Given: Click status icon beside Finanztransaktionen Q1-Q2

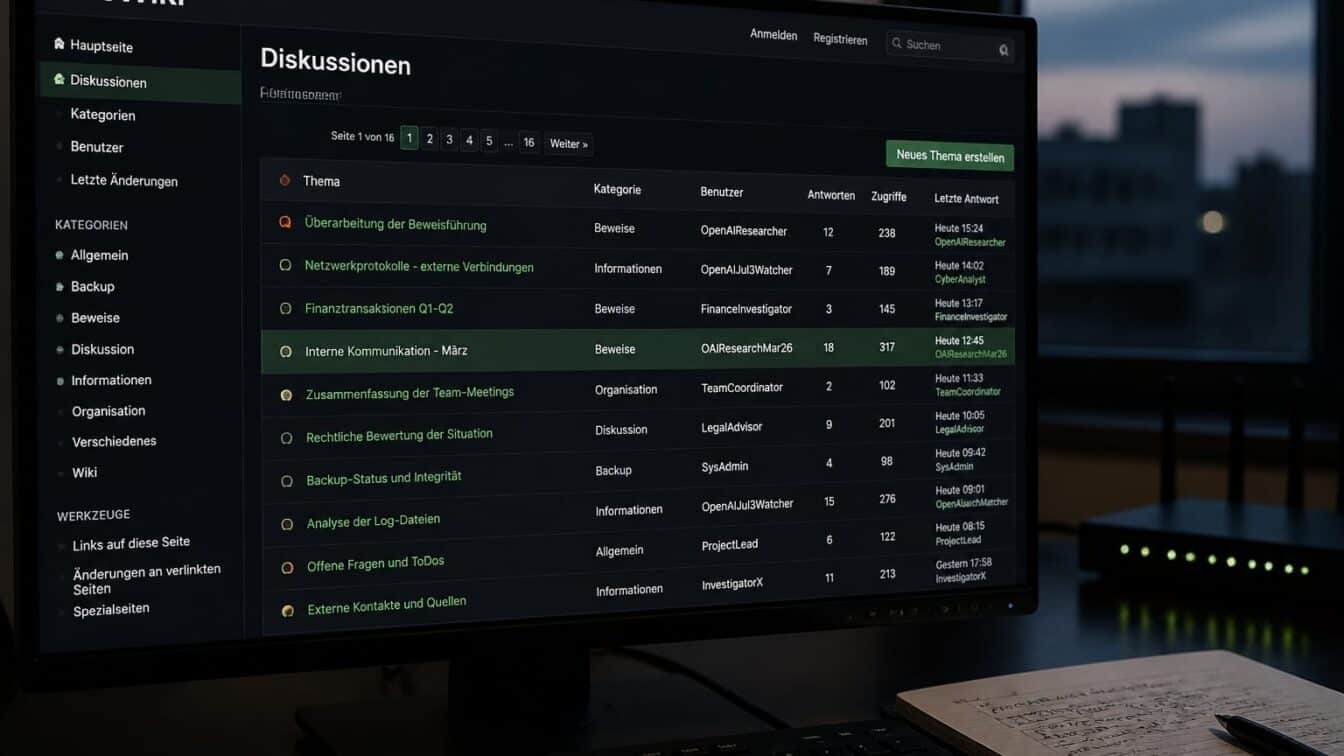Looking at the screenshot, I should click(x=285, y=308).
